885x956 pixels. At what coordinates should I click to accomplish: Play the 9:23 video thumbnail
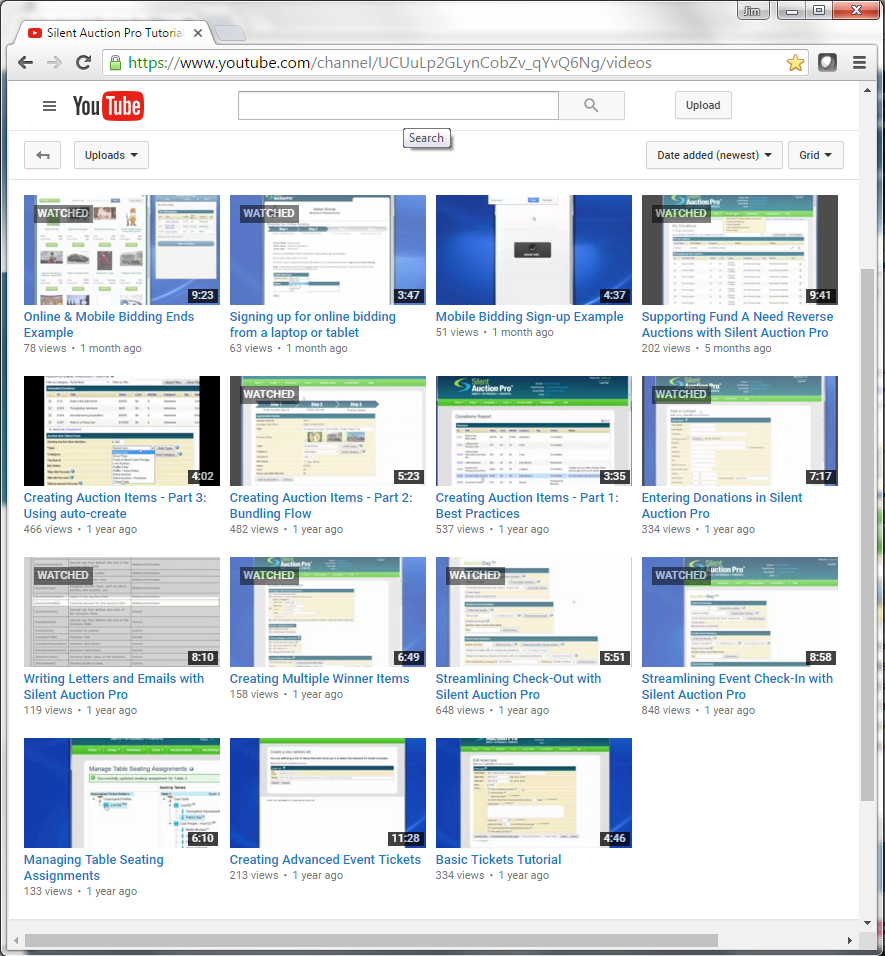[x=122, y=250]
